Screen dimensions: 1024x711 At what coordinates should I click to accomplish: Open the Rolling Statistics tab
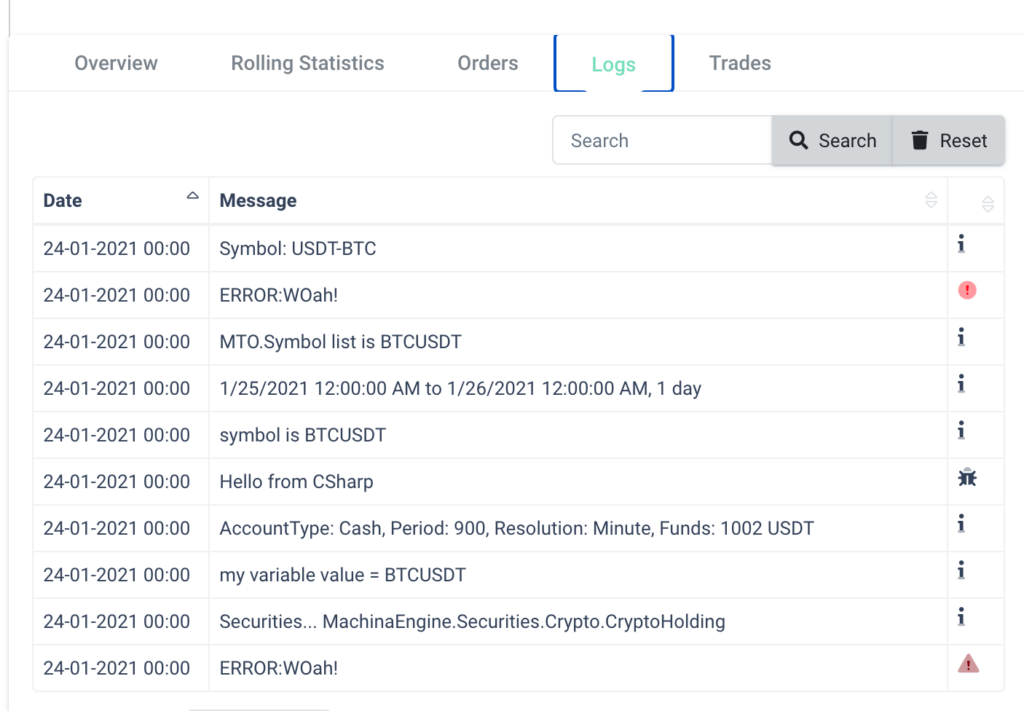(307, 63)
